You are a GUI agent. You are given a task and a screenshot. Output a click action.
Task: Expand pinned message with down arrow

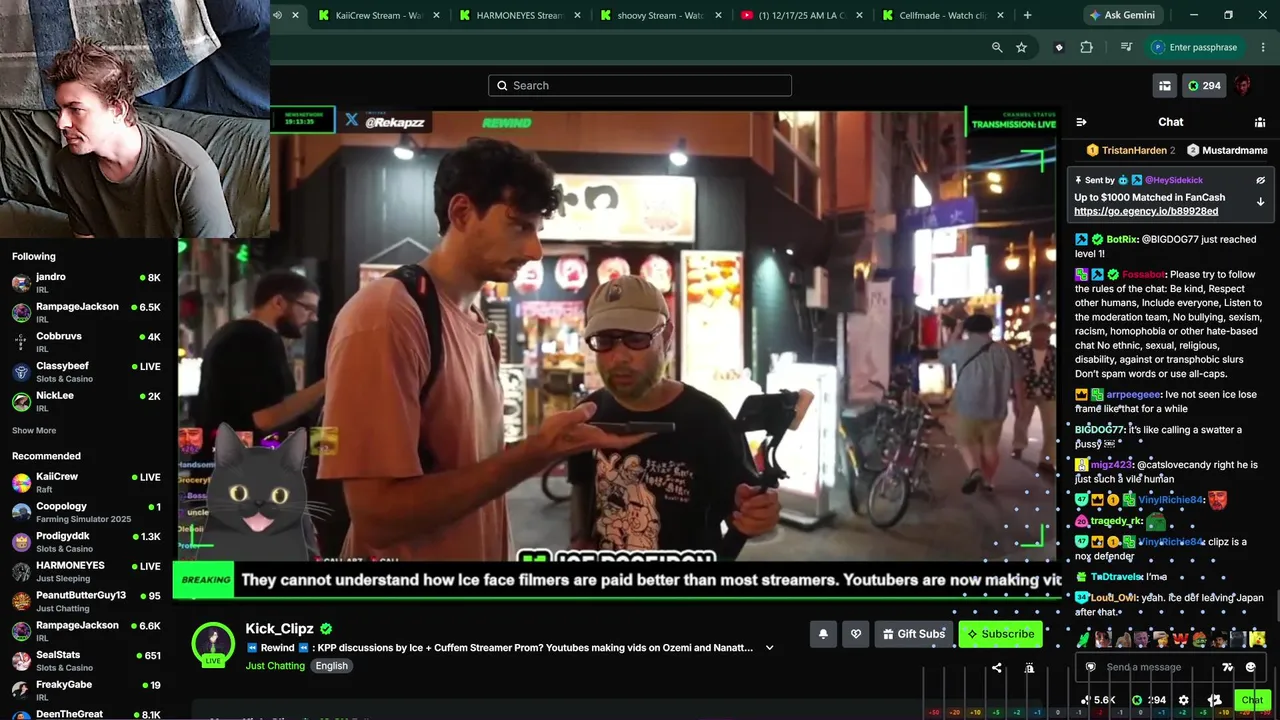point(1260,202)
